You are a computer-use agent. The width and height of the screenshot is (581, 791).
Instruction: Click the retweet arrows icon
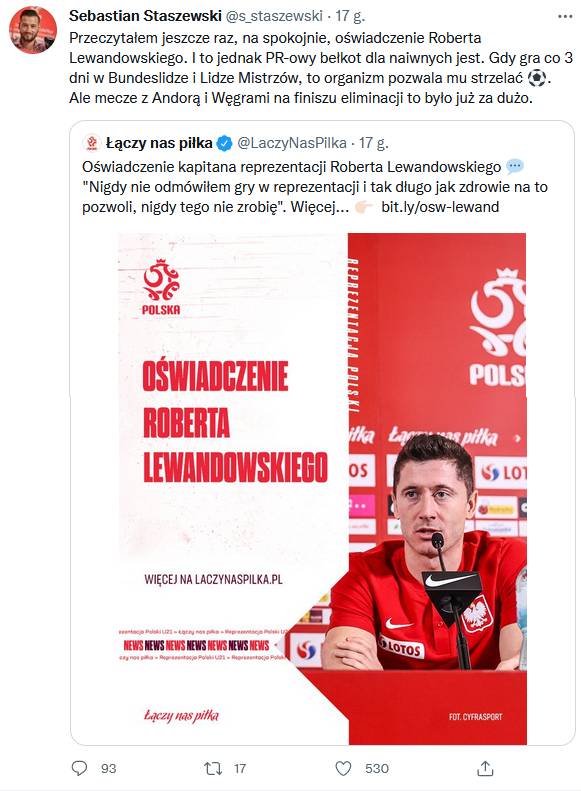(x=212, y=768)
